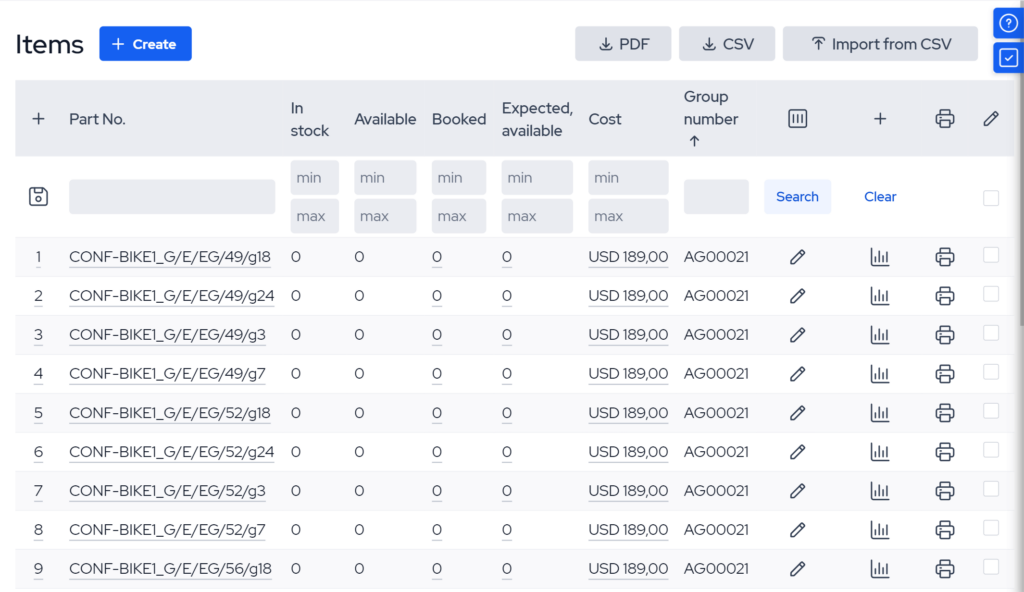Create a new item
Viewport: 1024px width, 592px height.
pos(145,43)
